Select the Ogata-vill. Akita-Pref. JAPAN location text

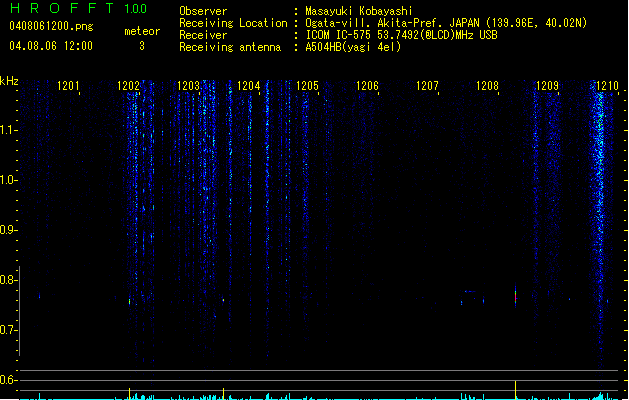446,23
